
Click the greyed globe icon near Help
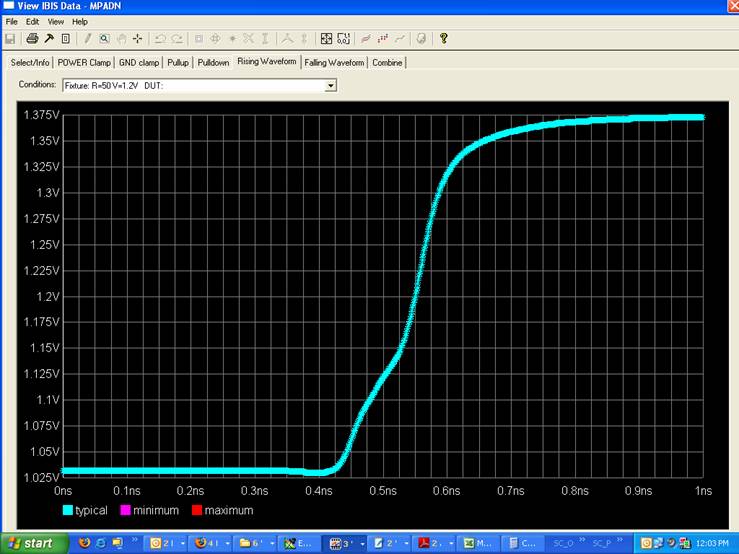421,39
